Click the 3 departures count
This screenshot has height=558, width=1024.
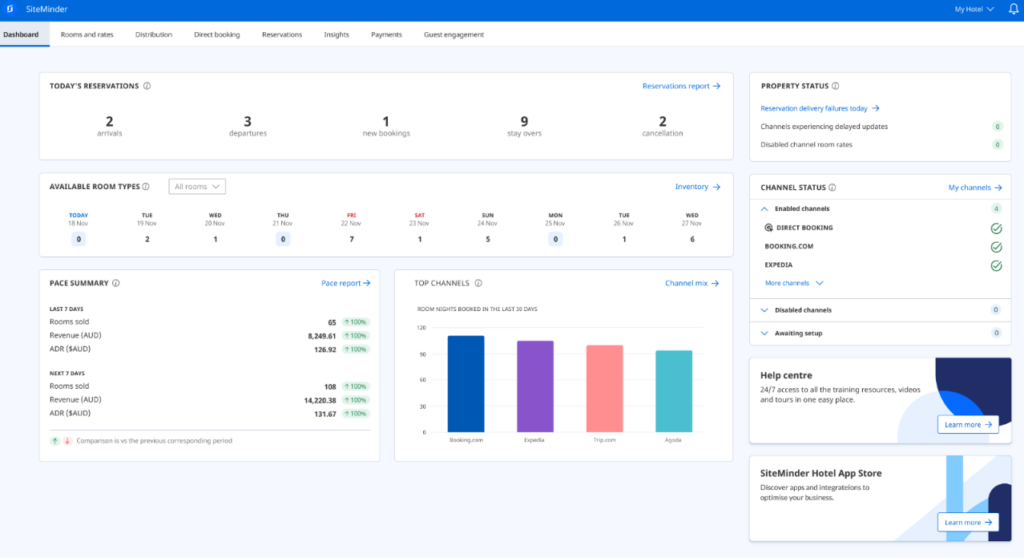tap(248, 122)
